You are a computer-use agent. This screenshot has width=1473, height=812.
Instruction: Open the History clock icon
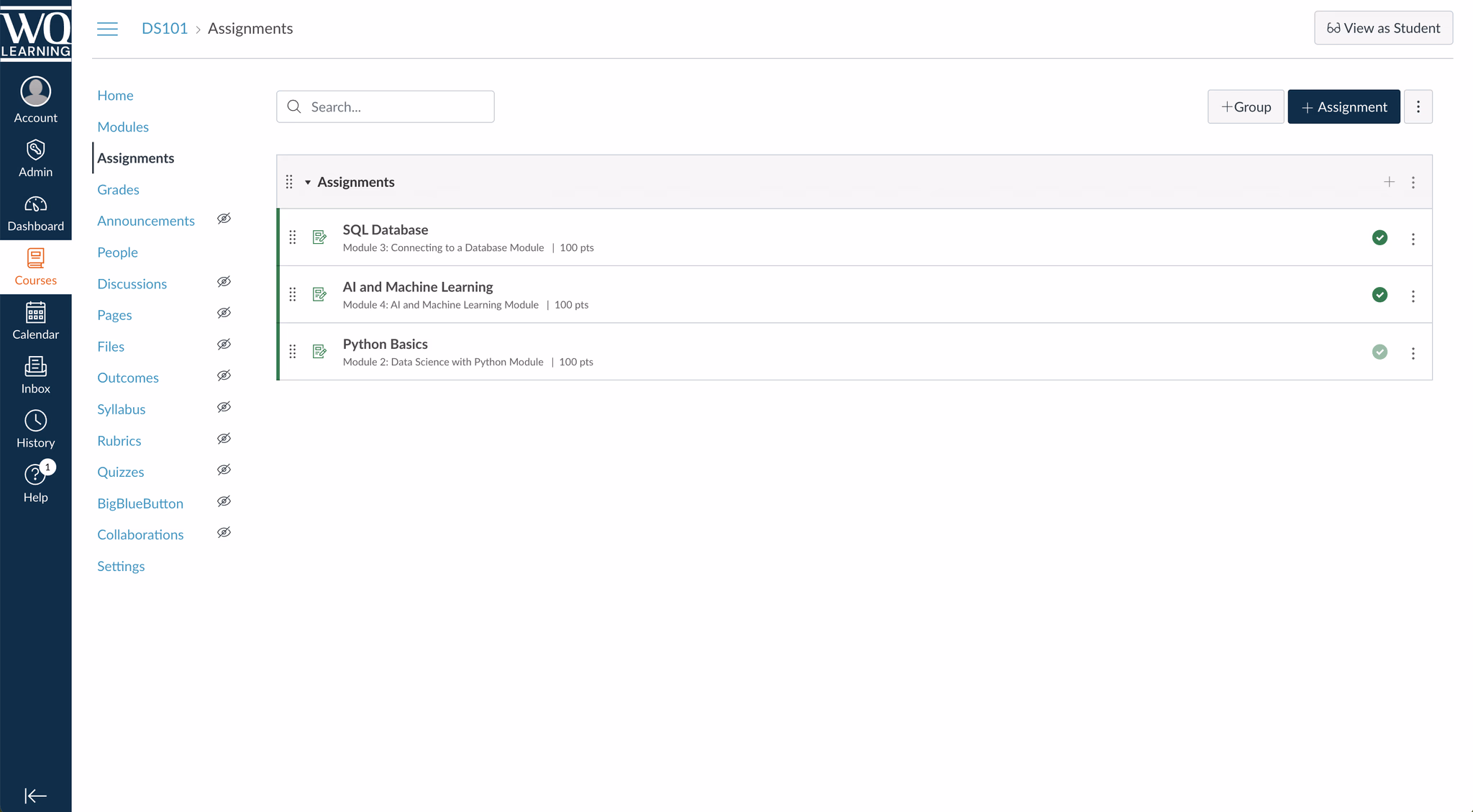35,421
